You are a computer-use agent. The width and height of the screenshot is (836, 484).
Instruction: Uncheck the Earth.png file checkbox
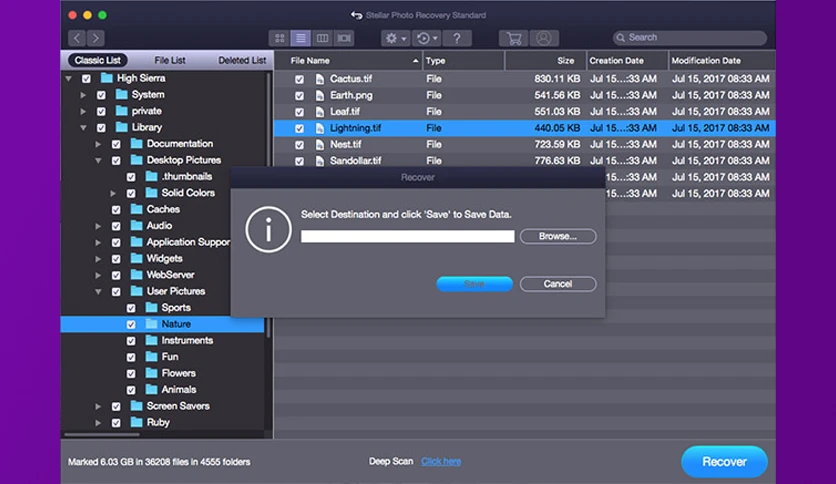tap(299, 96)
